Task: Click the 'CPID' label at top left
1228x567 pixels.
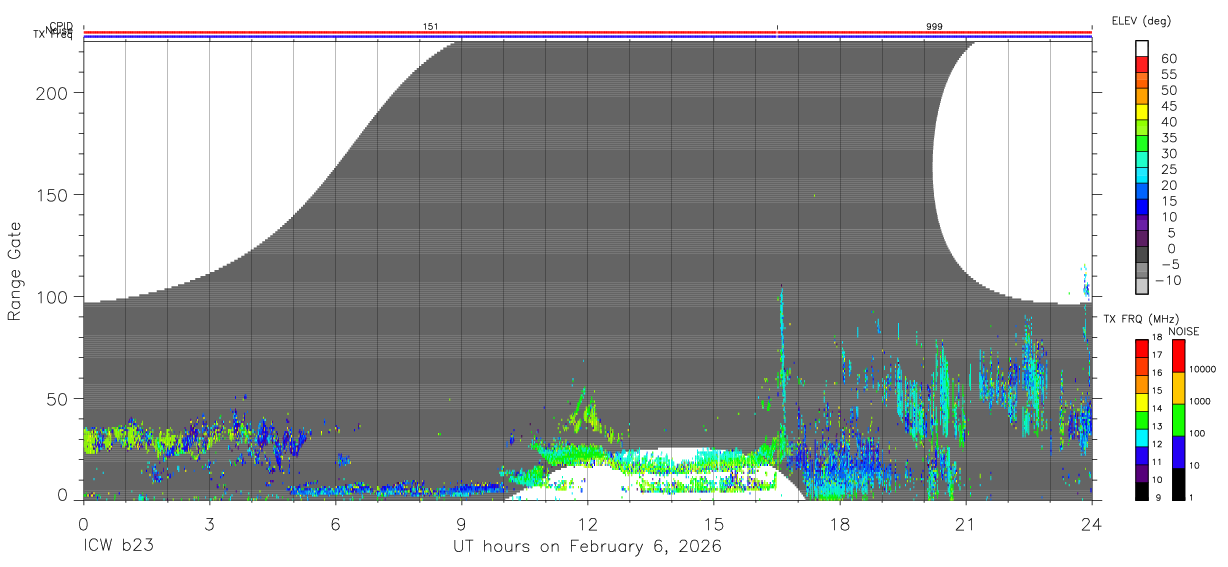Action: [61, 27]
